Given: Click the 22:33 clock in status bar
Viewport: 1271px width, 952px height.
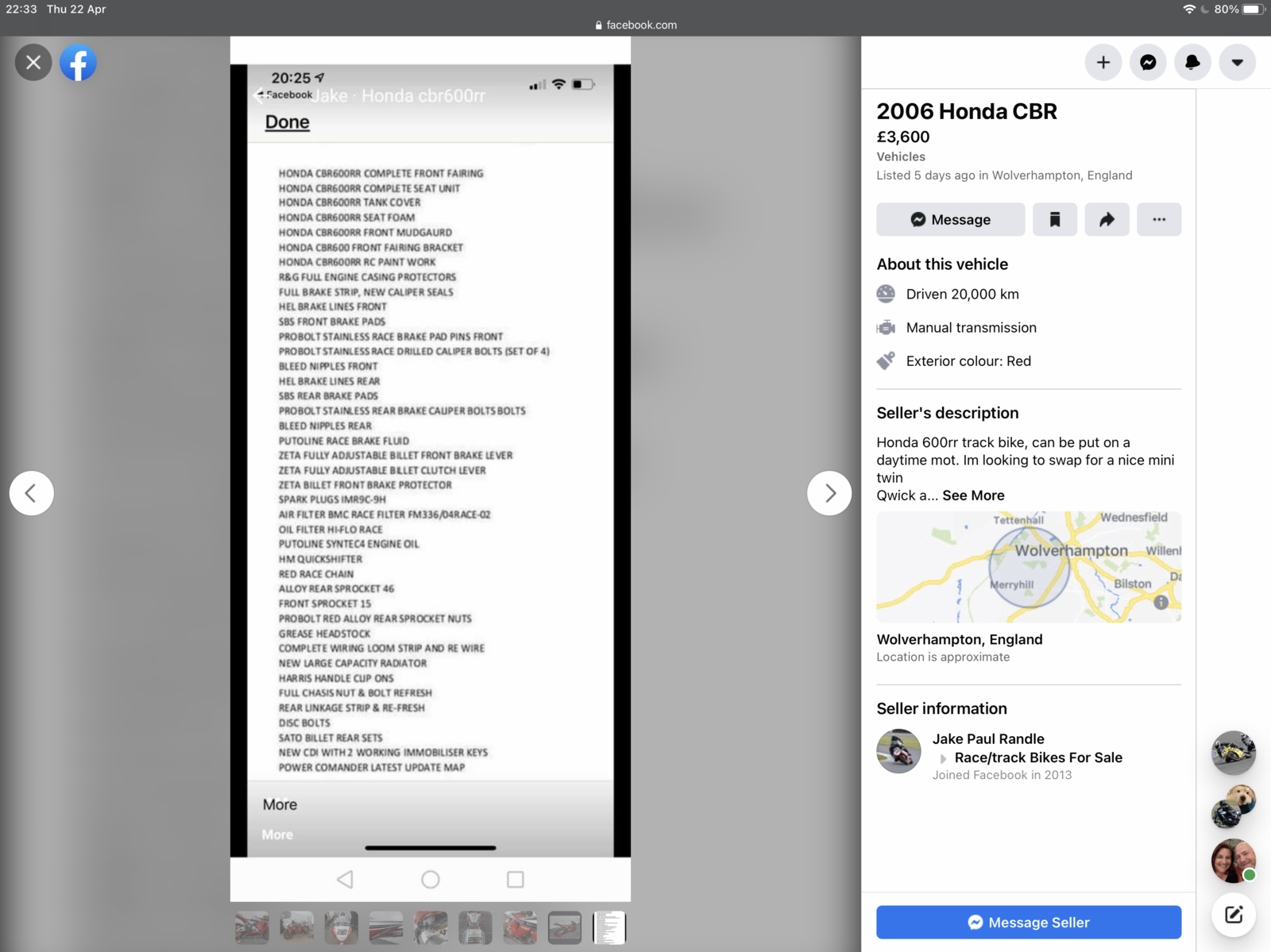Looking at the screenshot, I should tap(21, 10).
